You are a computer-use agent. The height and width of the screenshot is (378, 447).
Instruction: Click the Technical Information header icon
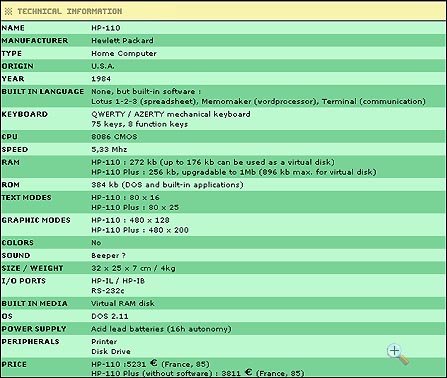coord(8,11)
